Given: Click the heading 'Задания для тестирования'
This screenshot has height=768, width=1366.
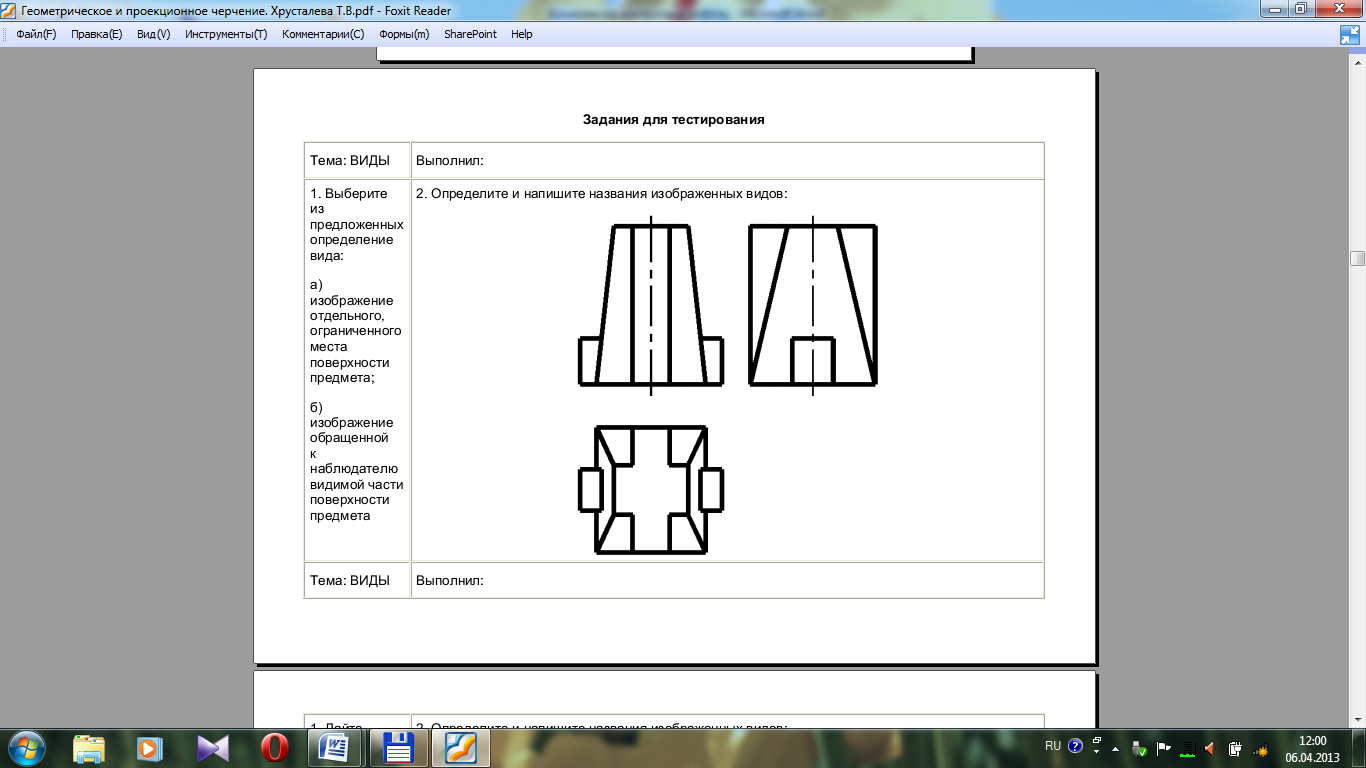Looking at the screenshot, I should [674, 120].
